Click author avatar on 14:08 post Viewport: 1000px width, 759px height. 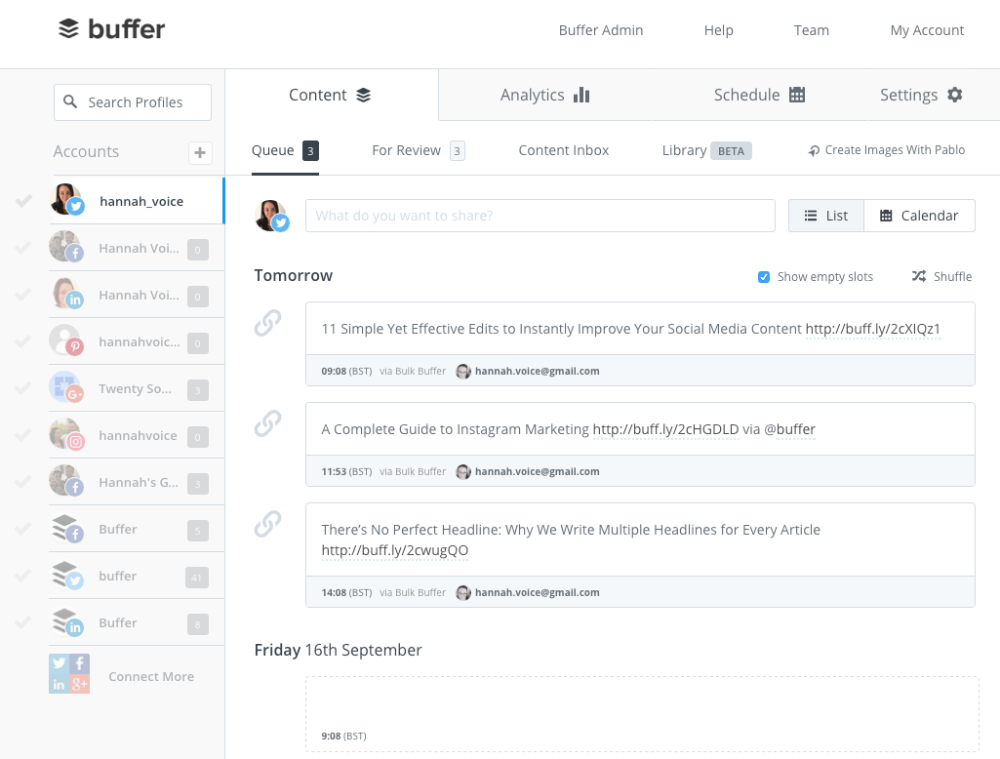coord(464,593)
